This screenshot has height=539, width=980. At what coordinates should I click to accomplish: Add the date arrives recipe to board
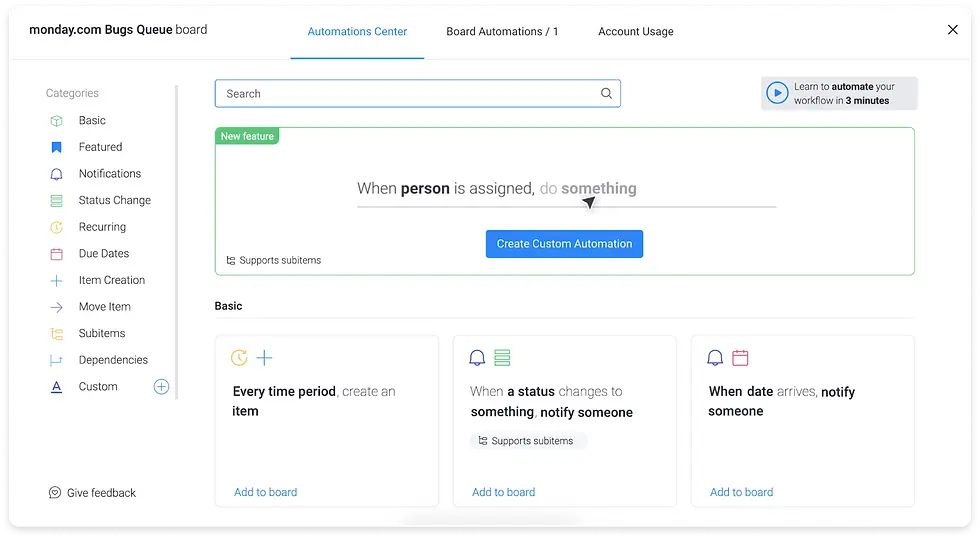pyautogui.click(x=741, y=492)
